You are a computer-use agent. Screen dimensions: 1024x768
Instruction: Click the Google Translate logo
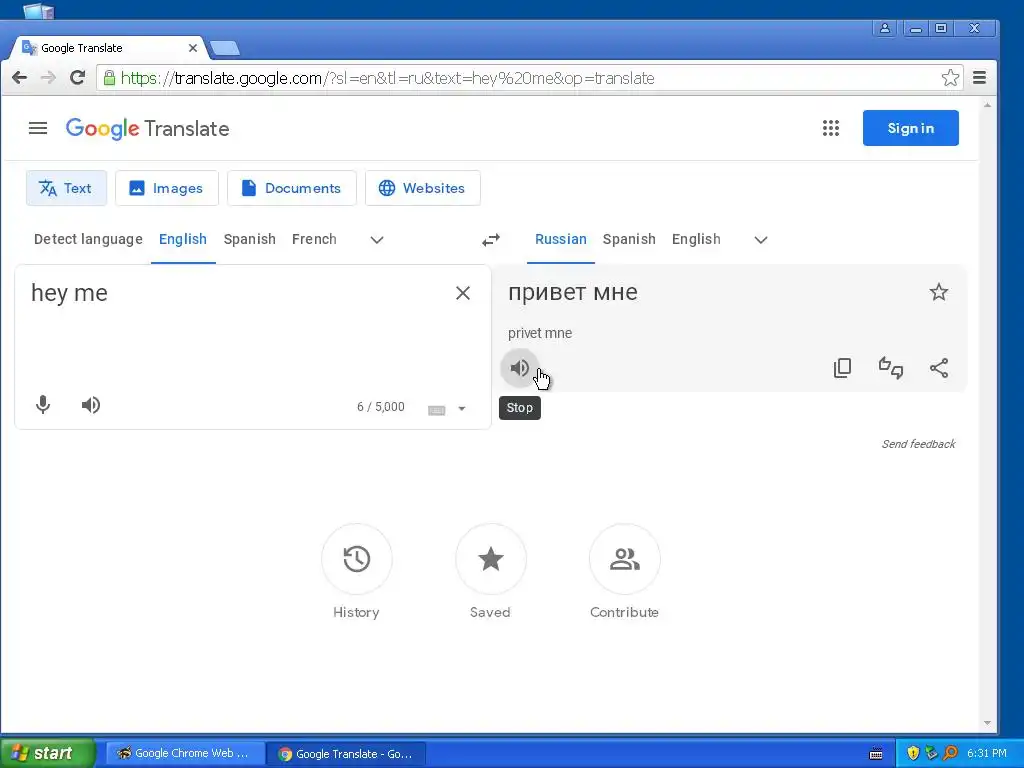click(148, 129)
